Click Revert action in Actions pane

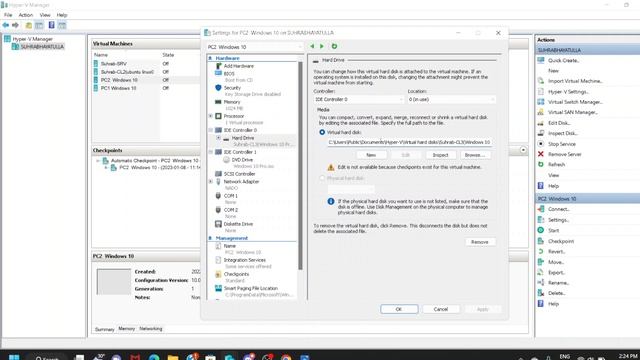(x=557, y=251)
